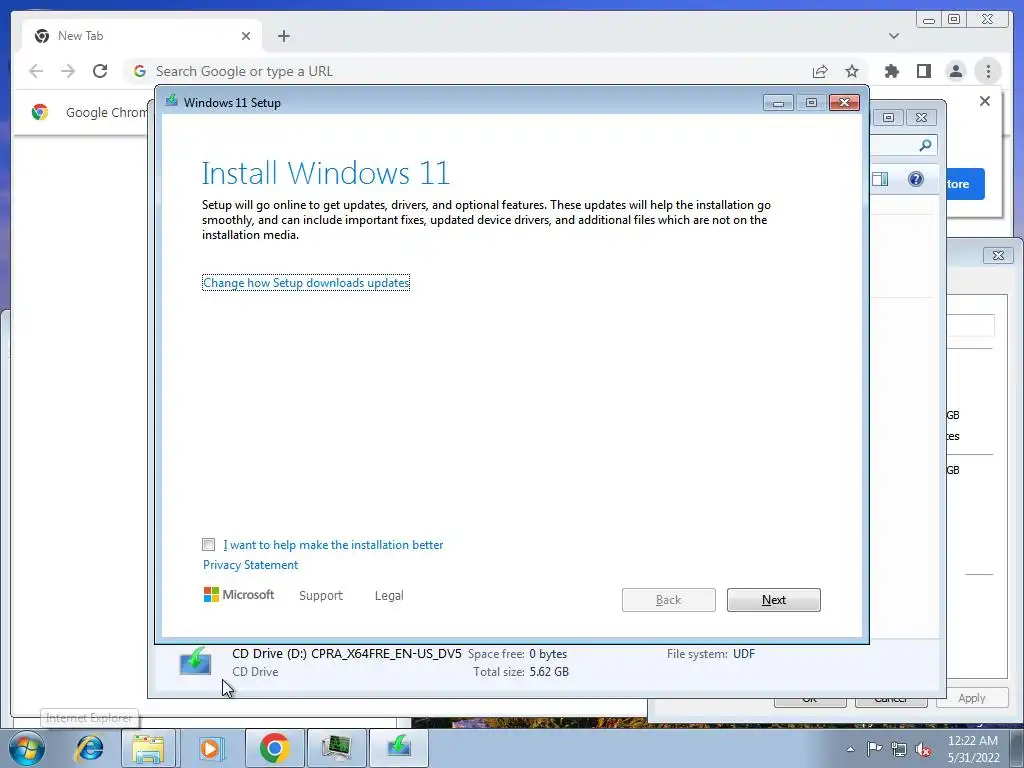Click Google Chrome icon in notification bar
Screen dimensions: 1024x768
tap(40, 112)
